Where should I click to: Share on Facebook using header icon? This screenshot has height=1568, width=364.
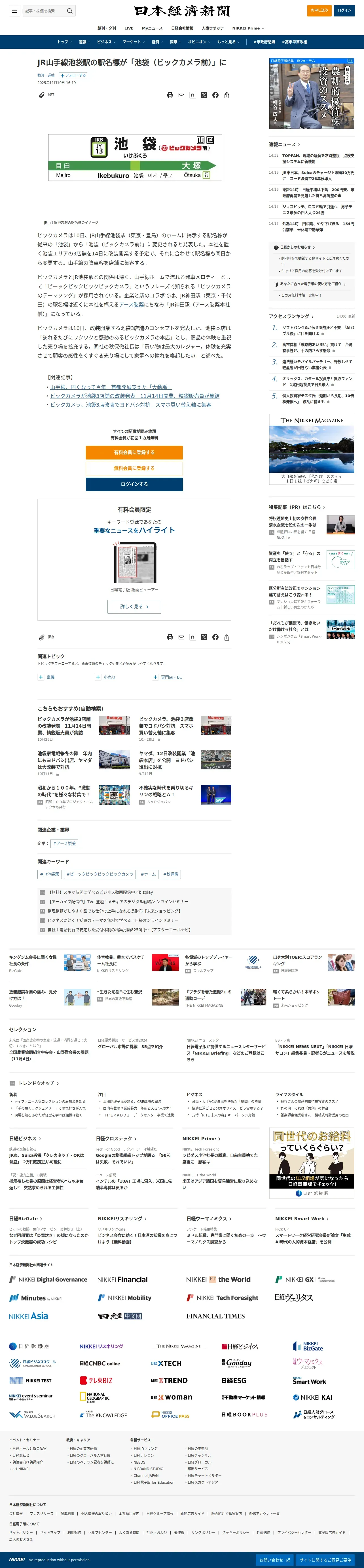[215, 95]
